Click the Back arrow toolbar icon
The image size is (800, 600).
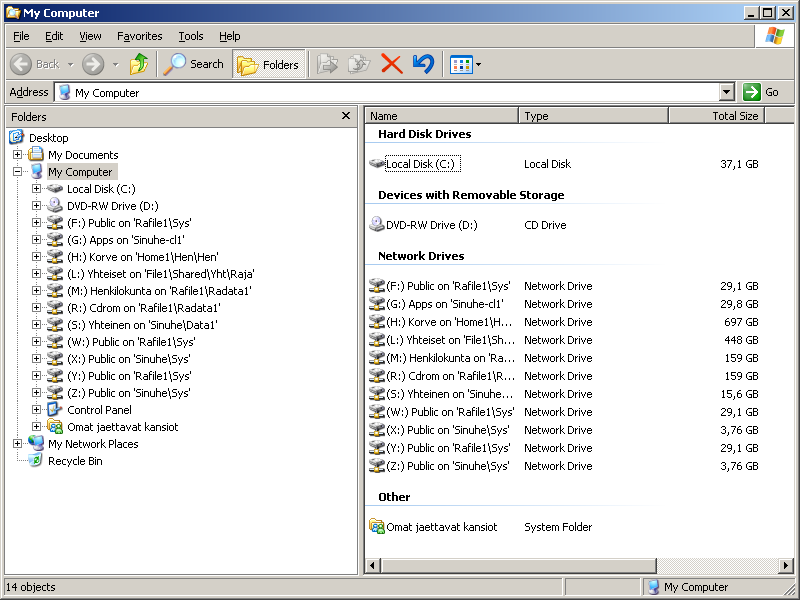point(21,64)
